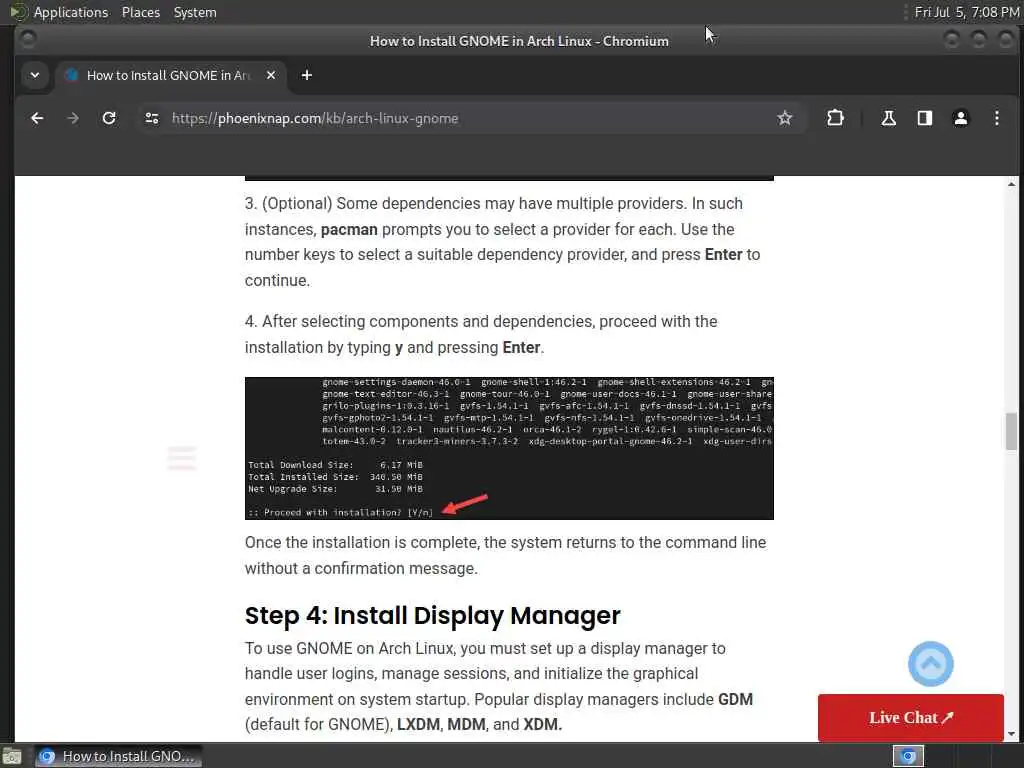Click scrollbar up arrow

pyautogui.click(x=1011, y=184)
